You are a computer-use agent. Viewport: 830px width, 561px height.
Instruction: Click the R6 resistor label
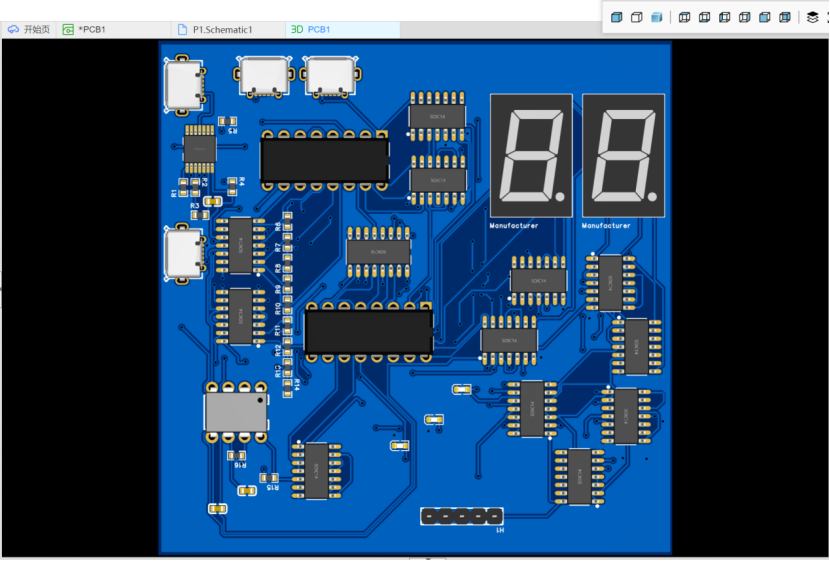[x=278, y=227]
